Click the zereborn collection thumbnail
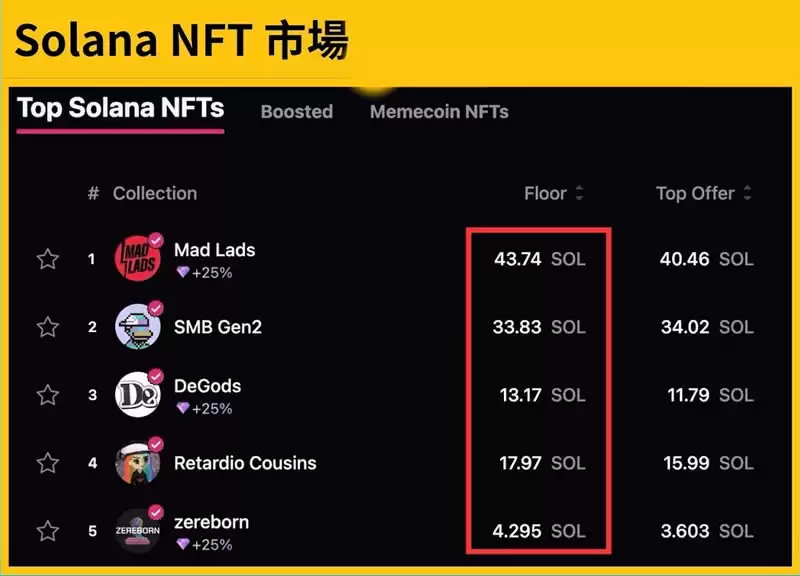800x576 pixels. tap(137, 531)
